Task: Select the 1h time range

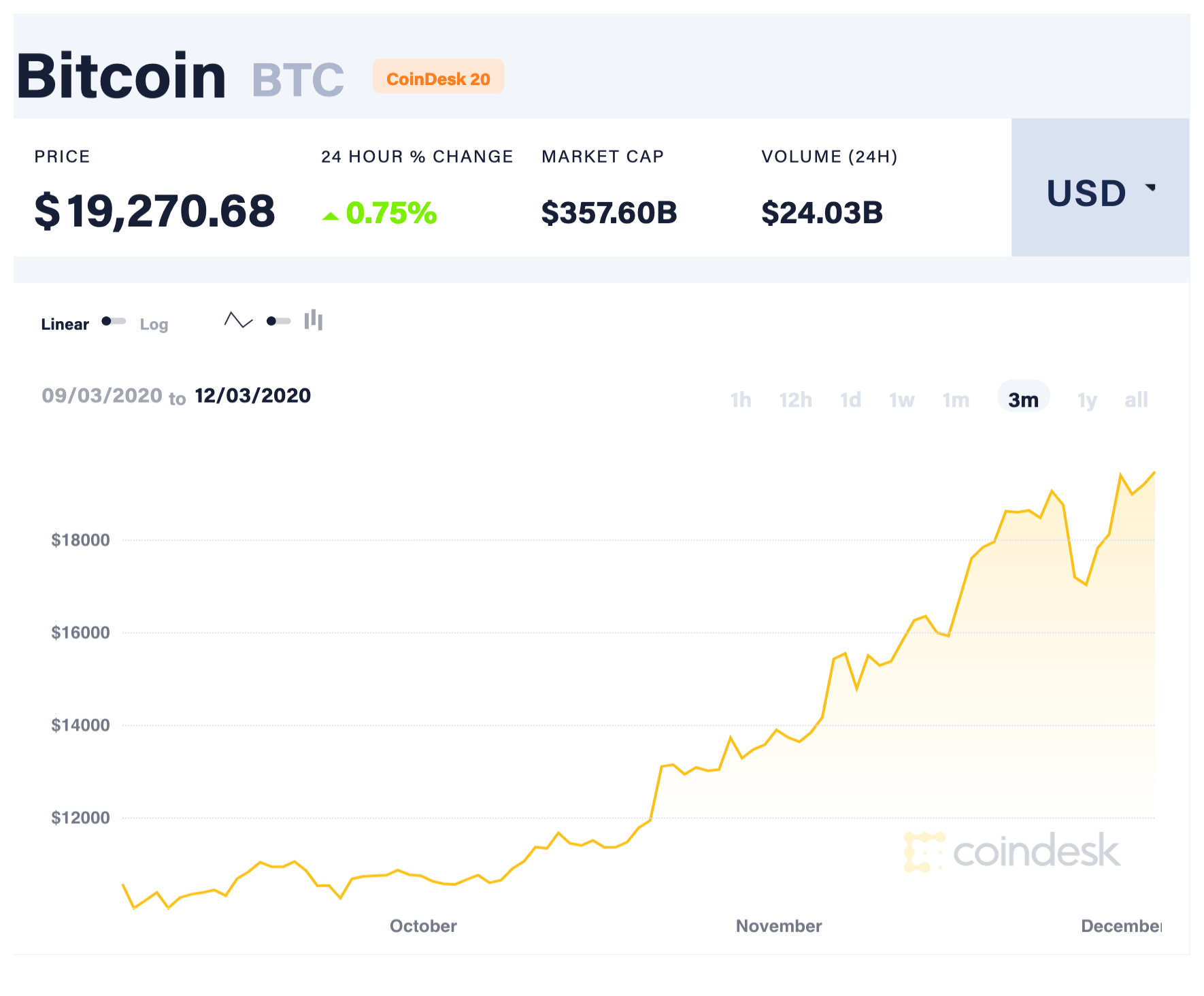Action: click(741, 399)
